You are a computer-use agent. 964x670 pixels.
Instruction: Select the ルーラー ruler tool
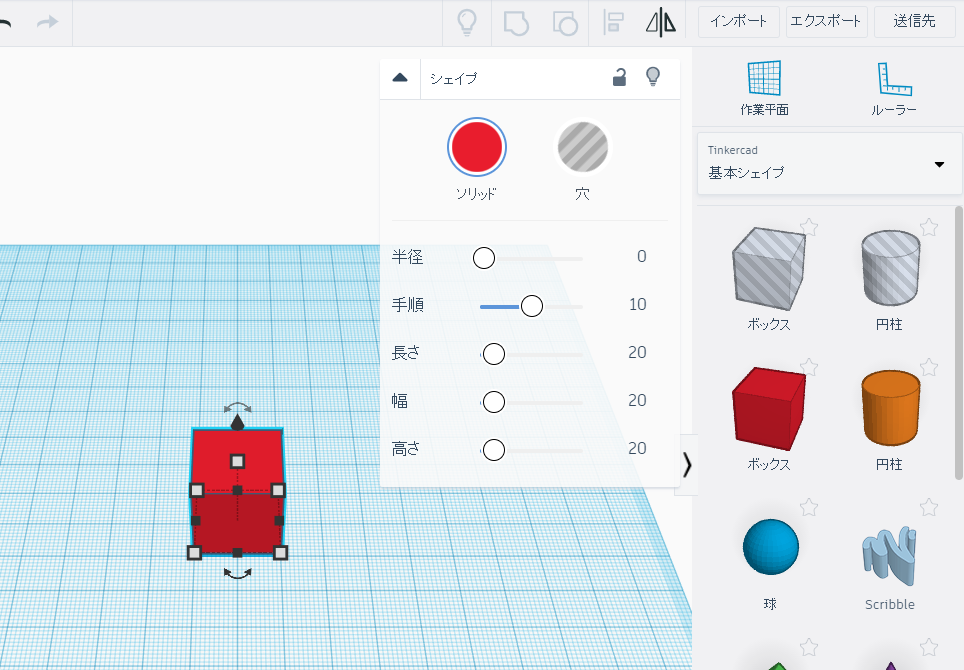(x=894, y=87)
